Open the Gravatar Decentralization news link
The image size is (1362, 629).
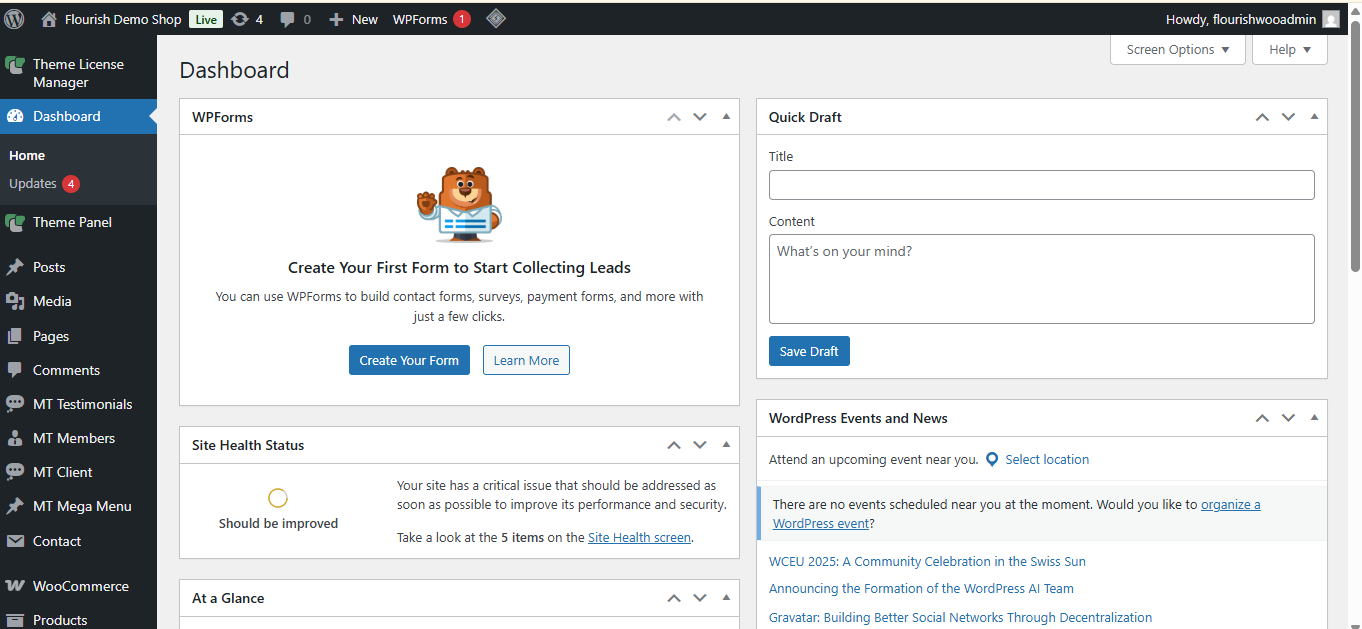tap(960, 618)
